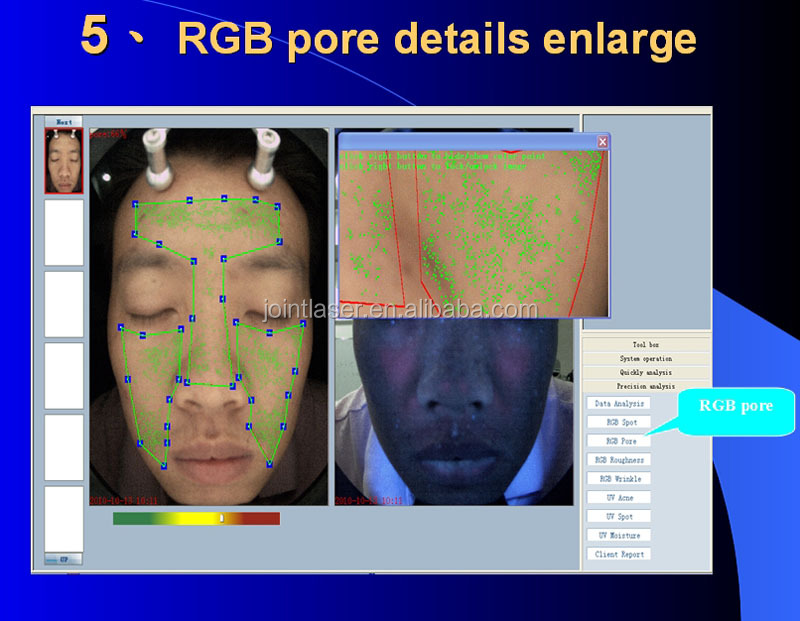Open the Tool box menu

coord(646,344)
